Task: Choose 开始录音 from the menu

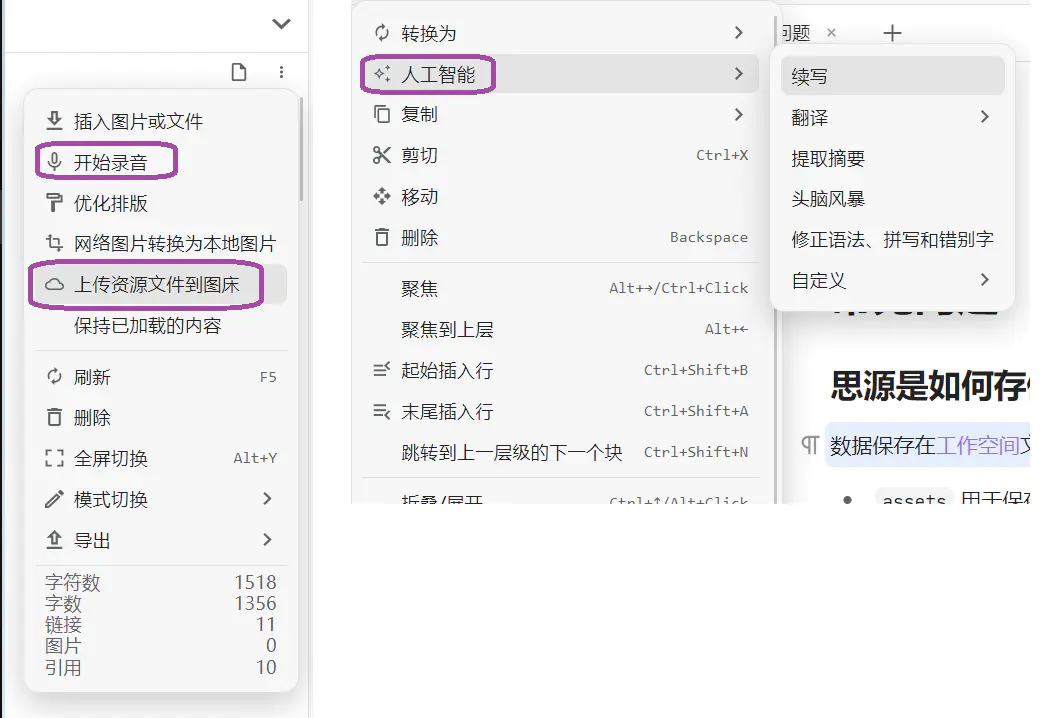Action: tap(161, 162)
